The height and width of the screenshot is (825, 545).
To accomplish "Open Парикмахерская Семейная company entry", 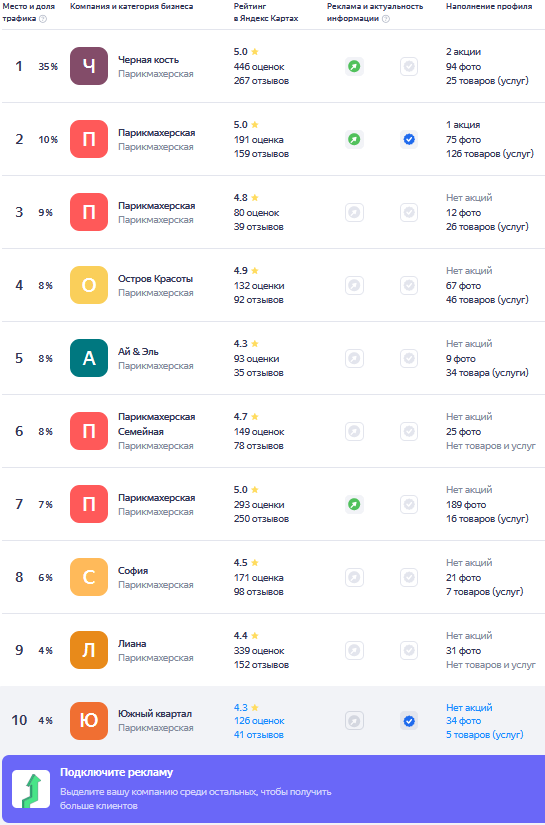I will 156,424.
